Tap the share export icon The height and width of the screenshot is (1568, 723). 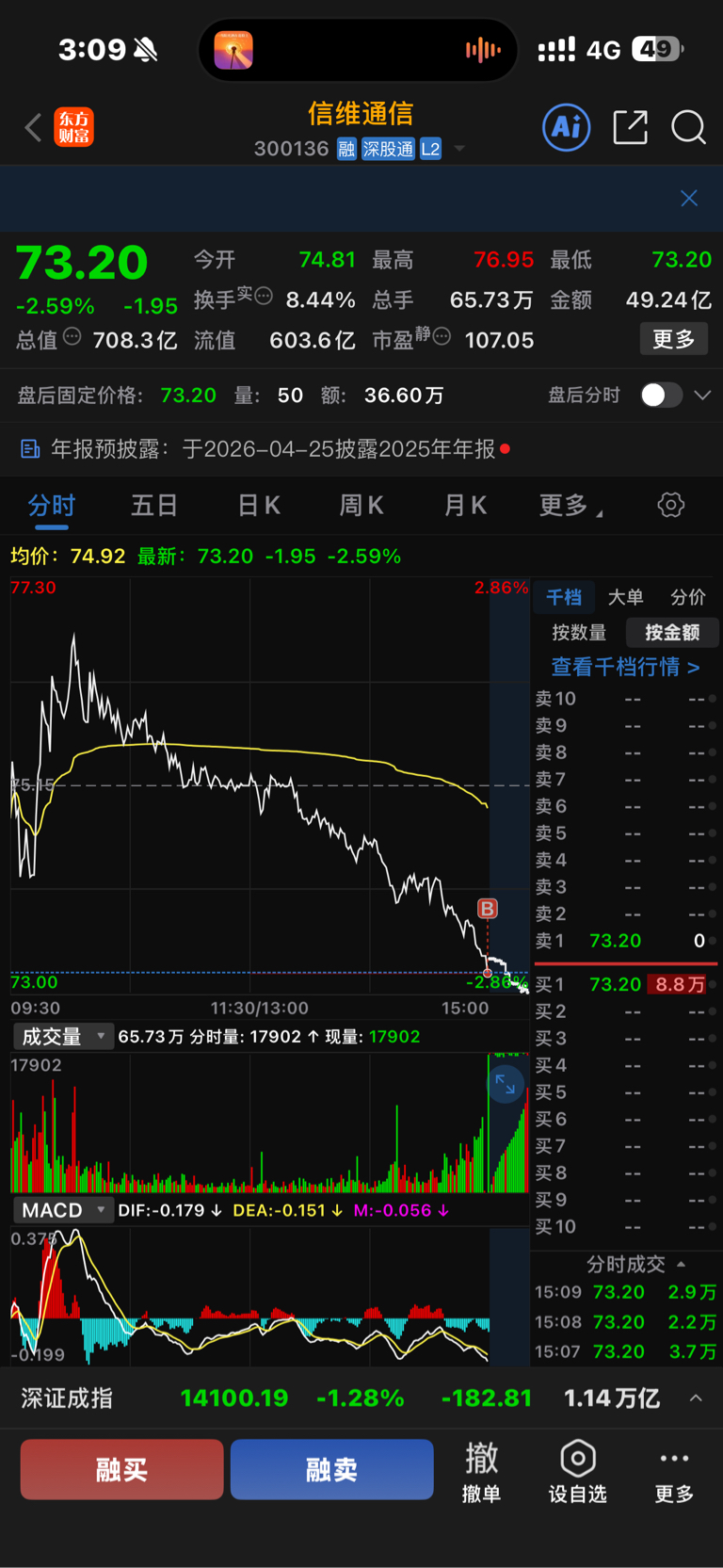[630, 127]
